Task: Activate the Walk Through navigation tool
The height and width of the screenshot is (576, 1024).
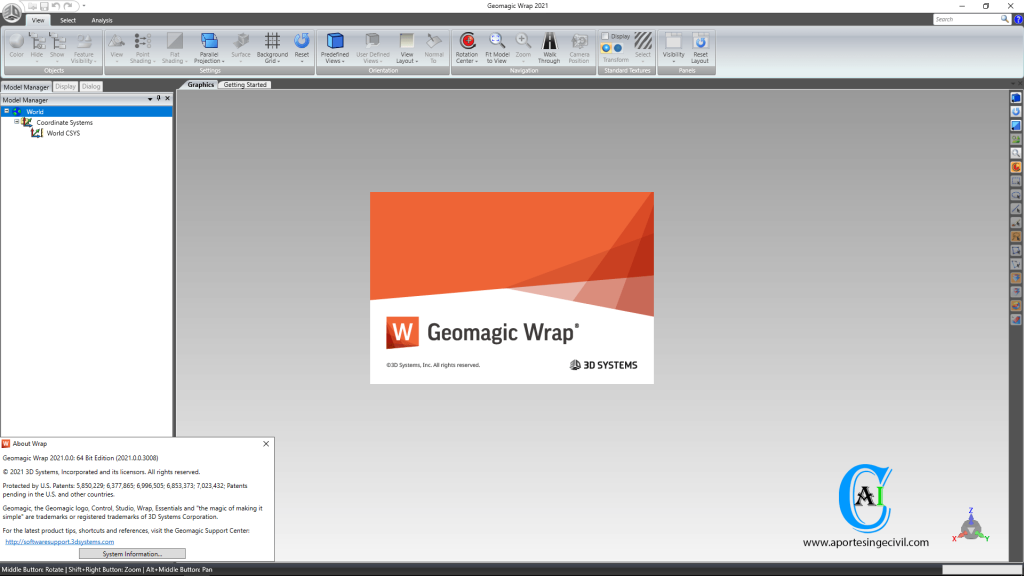Action: coord(550,45)
